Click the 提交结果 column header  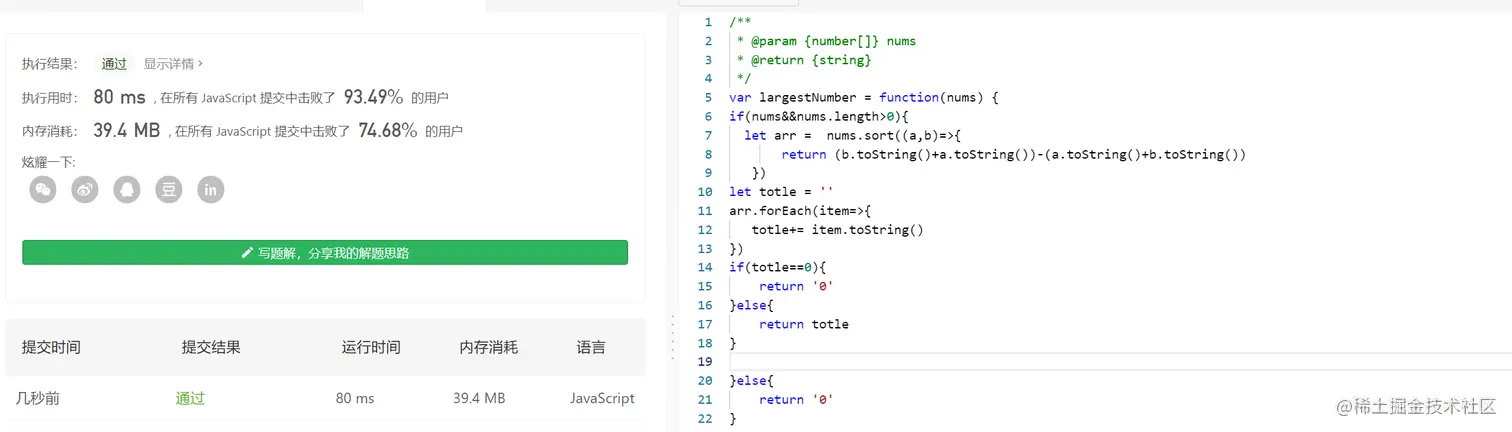(x=211, y=347)
